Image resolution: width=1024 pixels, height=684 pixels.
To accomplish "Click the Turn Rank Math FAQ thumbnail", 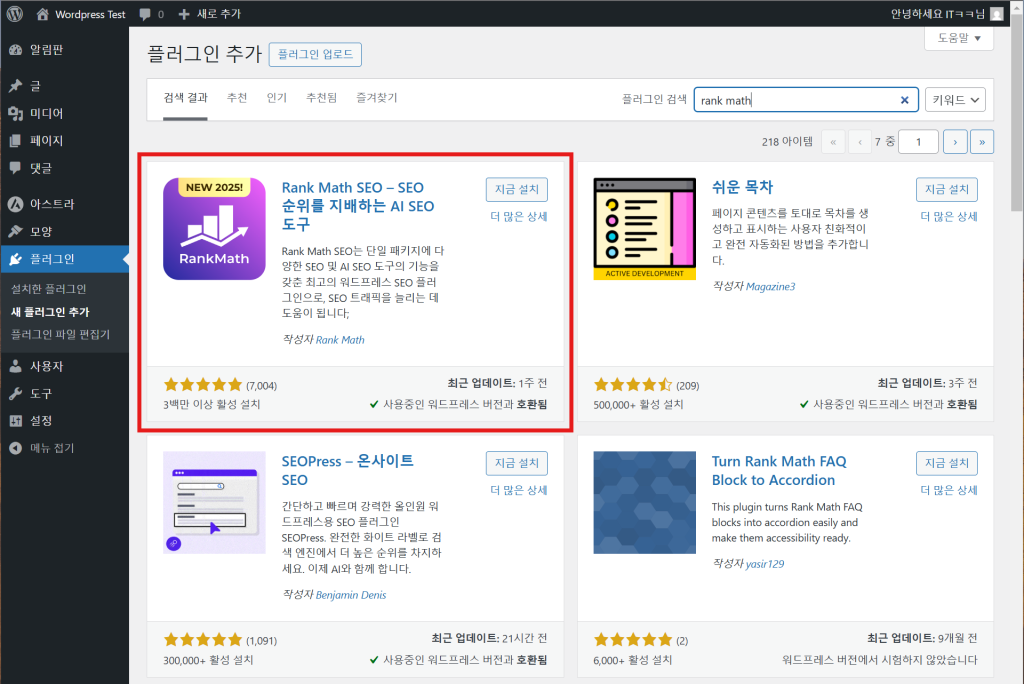I will click(644, 502).
